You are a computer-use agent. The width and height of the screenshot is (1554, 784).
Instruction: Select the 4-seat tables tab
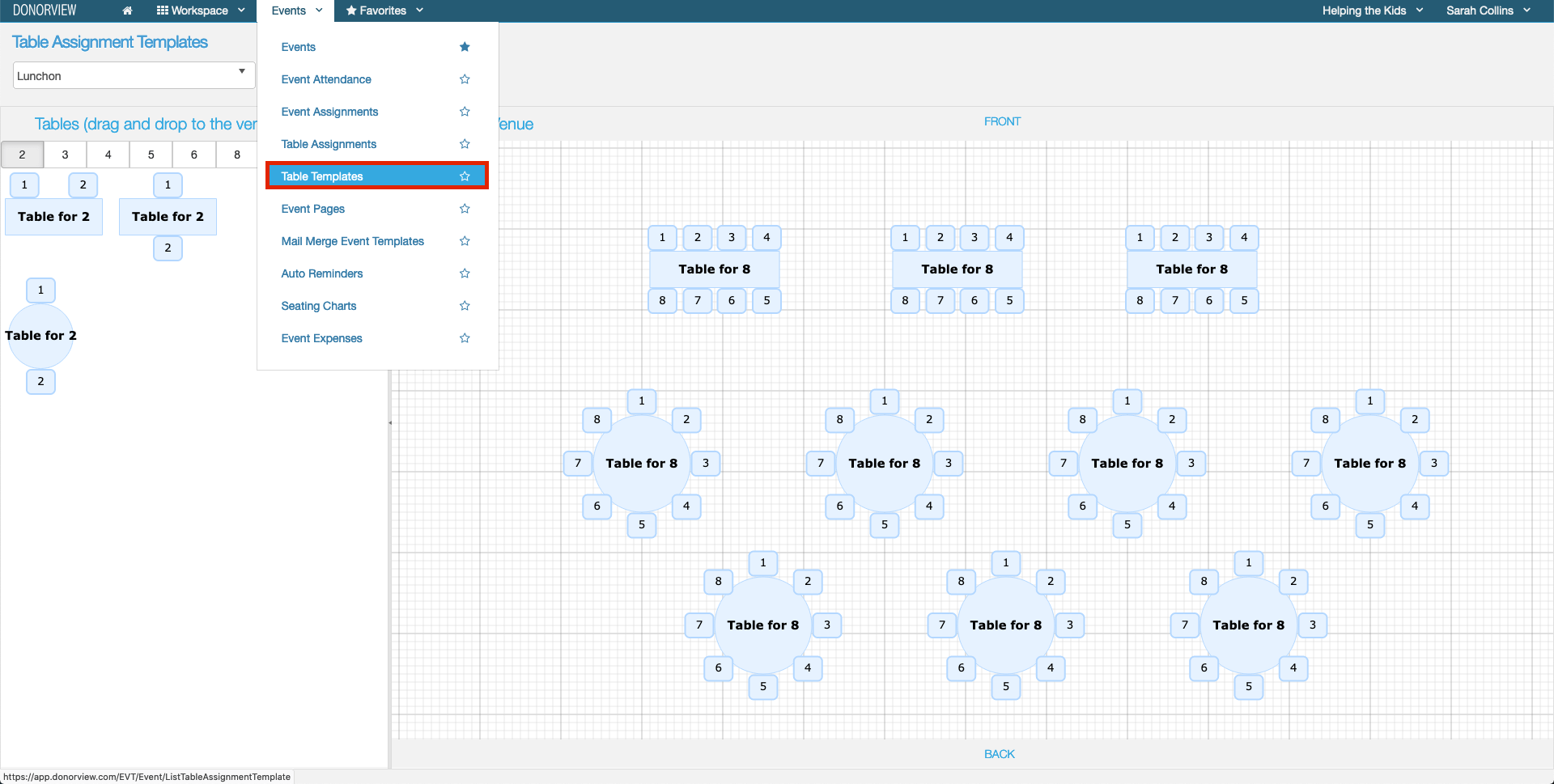point(108,155)
